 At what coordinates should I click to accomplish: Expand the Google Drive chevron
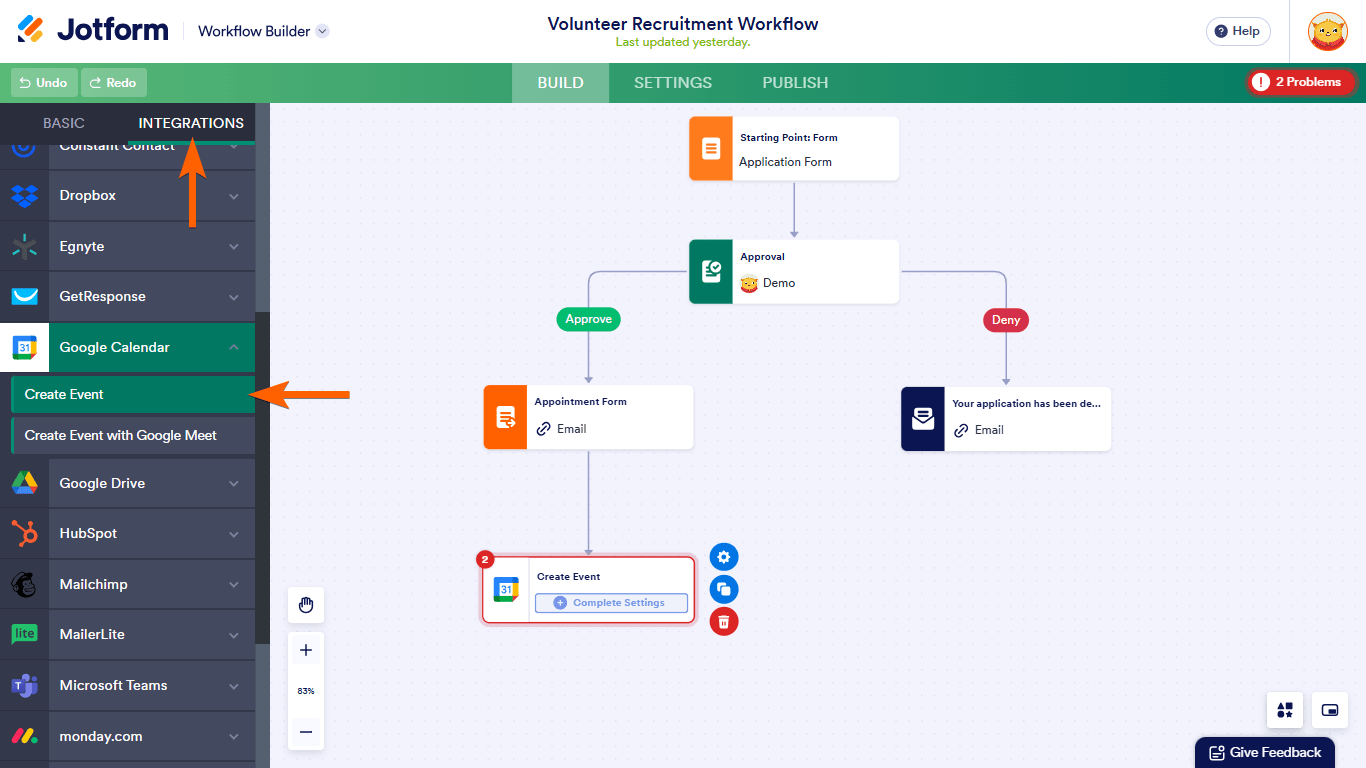tap(234, 483)
